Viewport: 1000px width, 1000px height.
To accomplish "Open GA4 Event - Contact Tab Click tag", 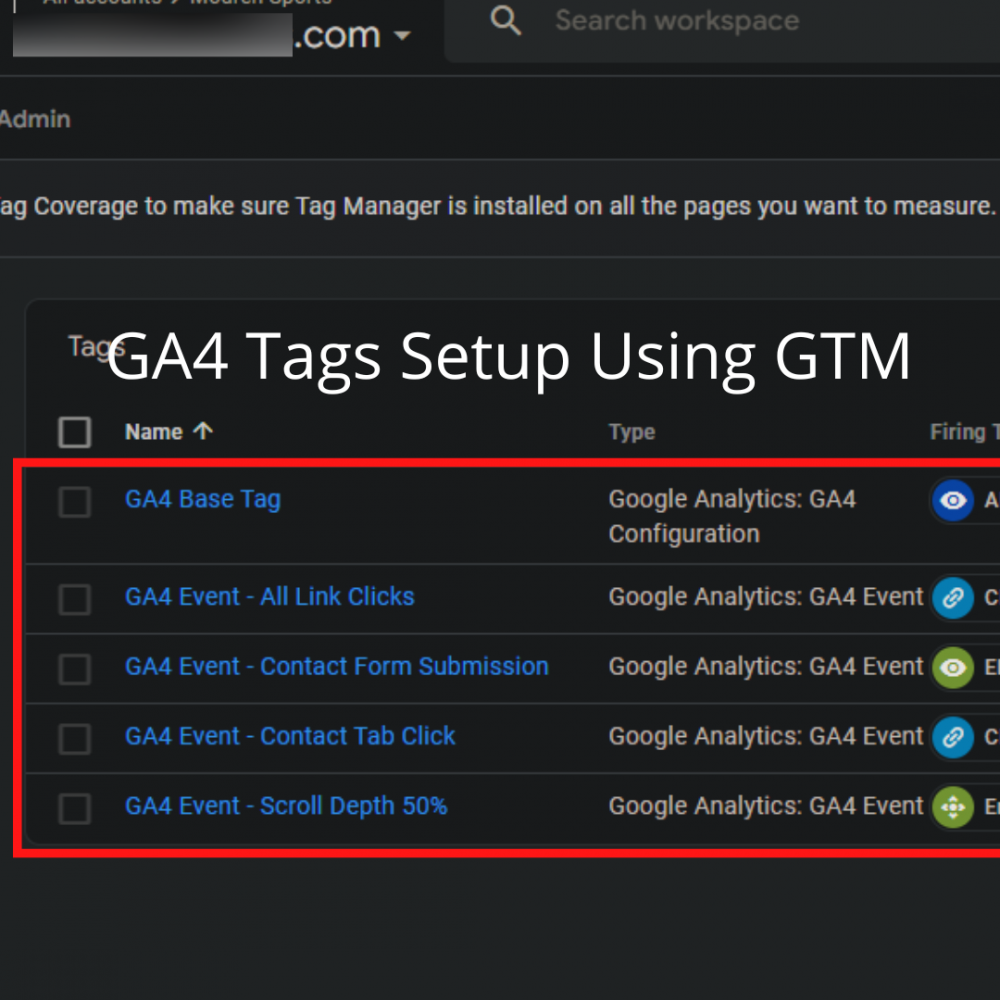I will (x=290, y=737).
